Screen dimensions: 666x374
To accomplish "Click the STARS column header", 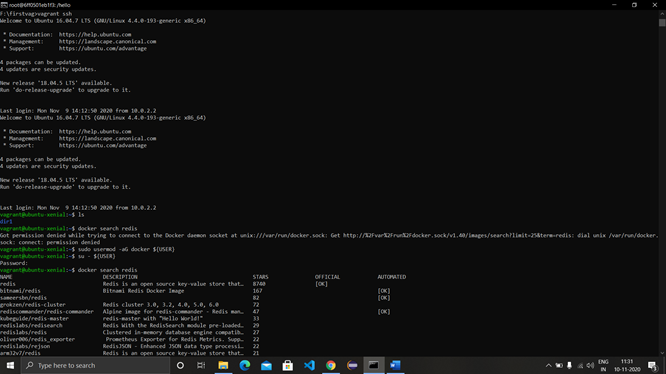I will 260,277.
